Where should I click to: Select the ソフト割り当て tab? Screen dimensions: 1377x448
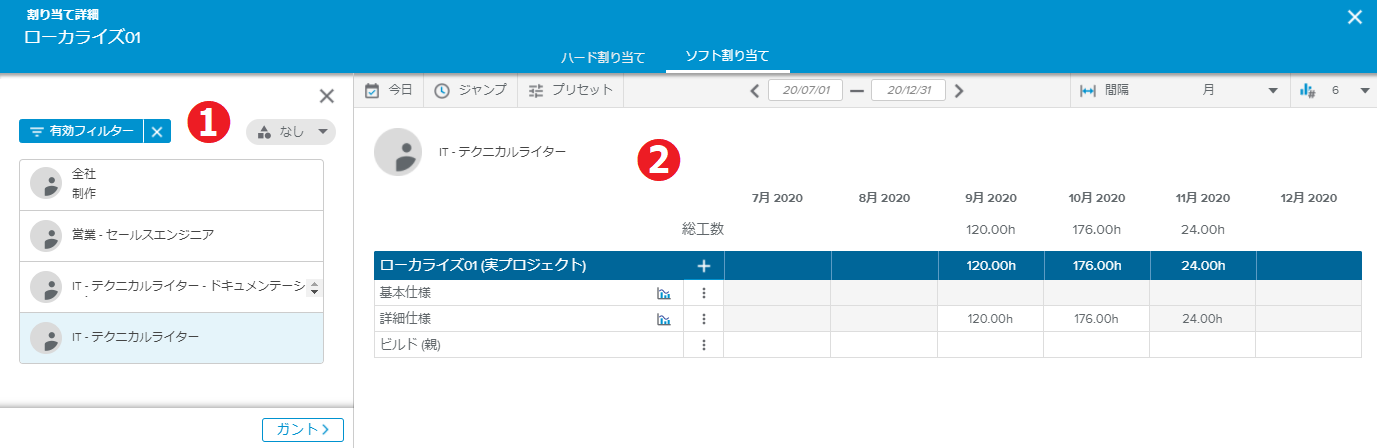pos(727,56)
